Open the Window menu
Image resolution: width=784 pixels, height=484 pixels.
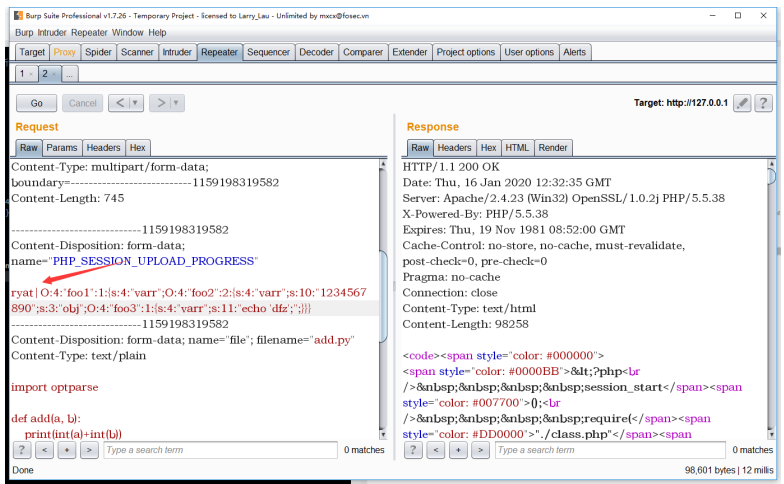128,32
